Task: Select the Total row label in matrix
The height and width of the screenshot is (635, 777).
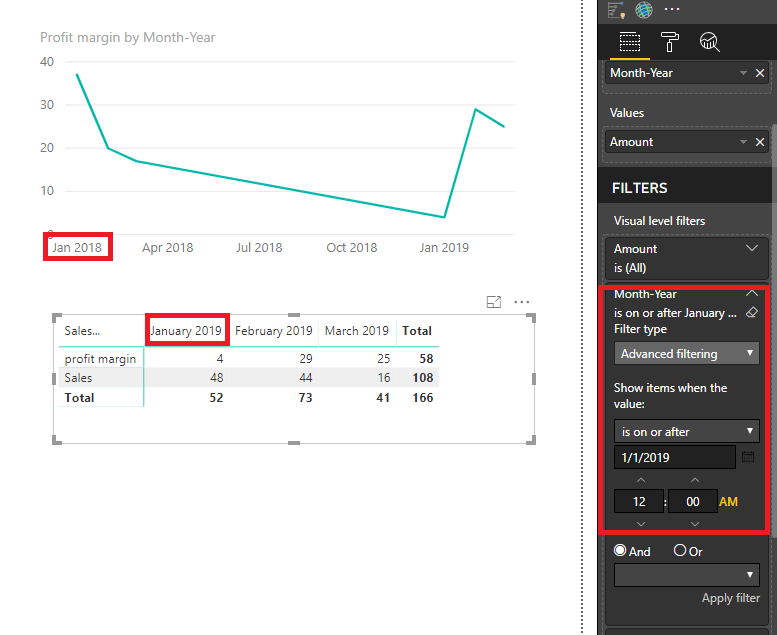Action: (79, 398)
